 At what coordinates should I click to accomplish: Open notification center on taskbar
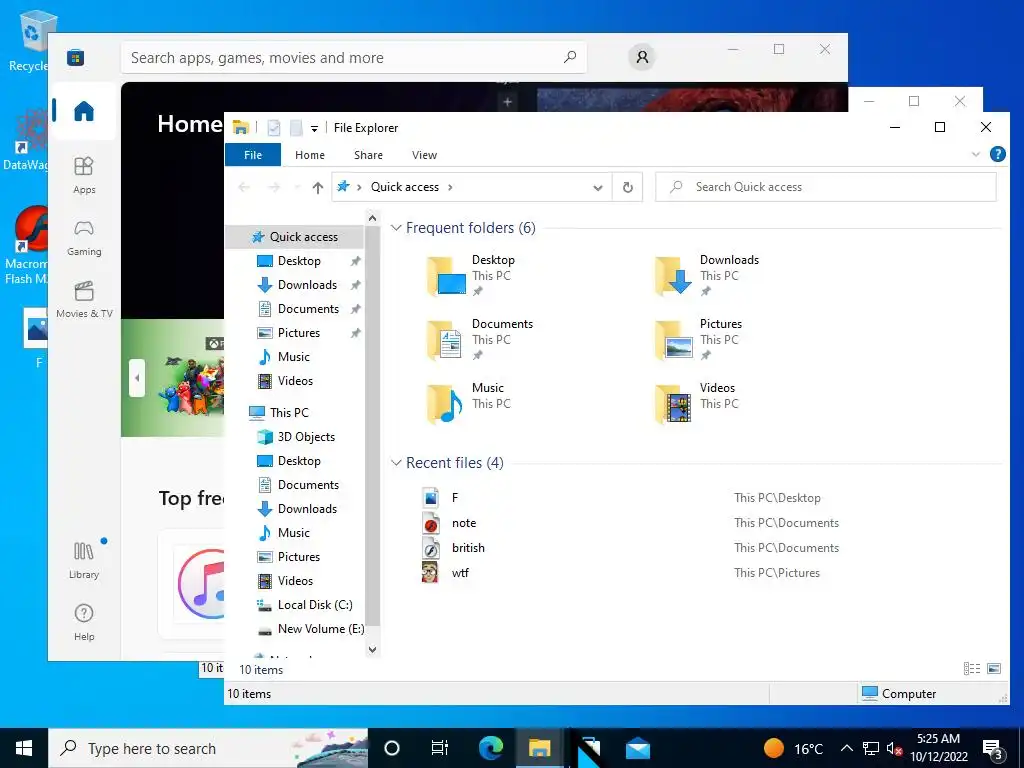tap(993, 748)
